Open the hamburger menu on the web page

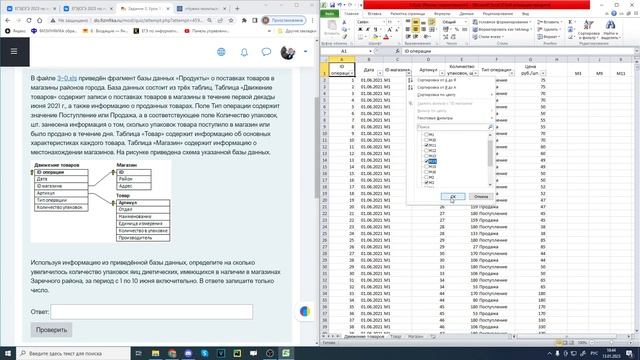[x=14, y=51]
